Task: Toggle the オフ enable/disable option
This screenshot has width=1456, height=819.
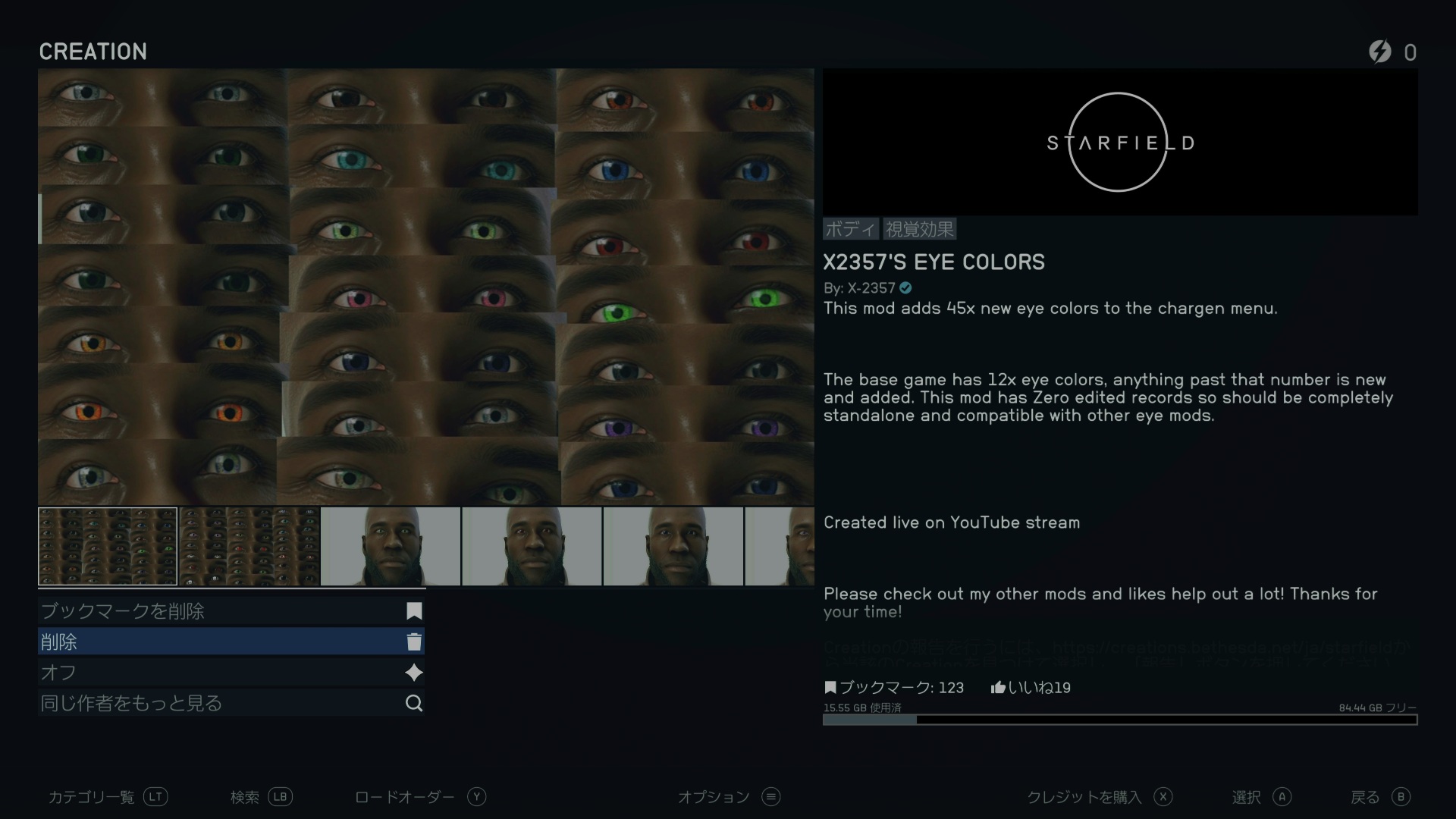Action: point(227,673)
